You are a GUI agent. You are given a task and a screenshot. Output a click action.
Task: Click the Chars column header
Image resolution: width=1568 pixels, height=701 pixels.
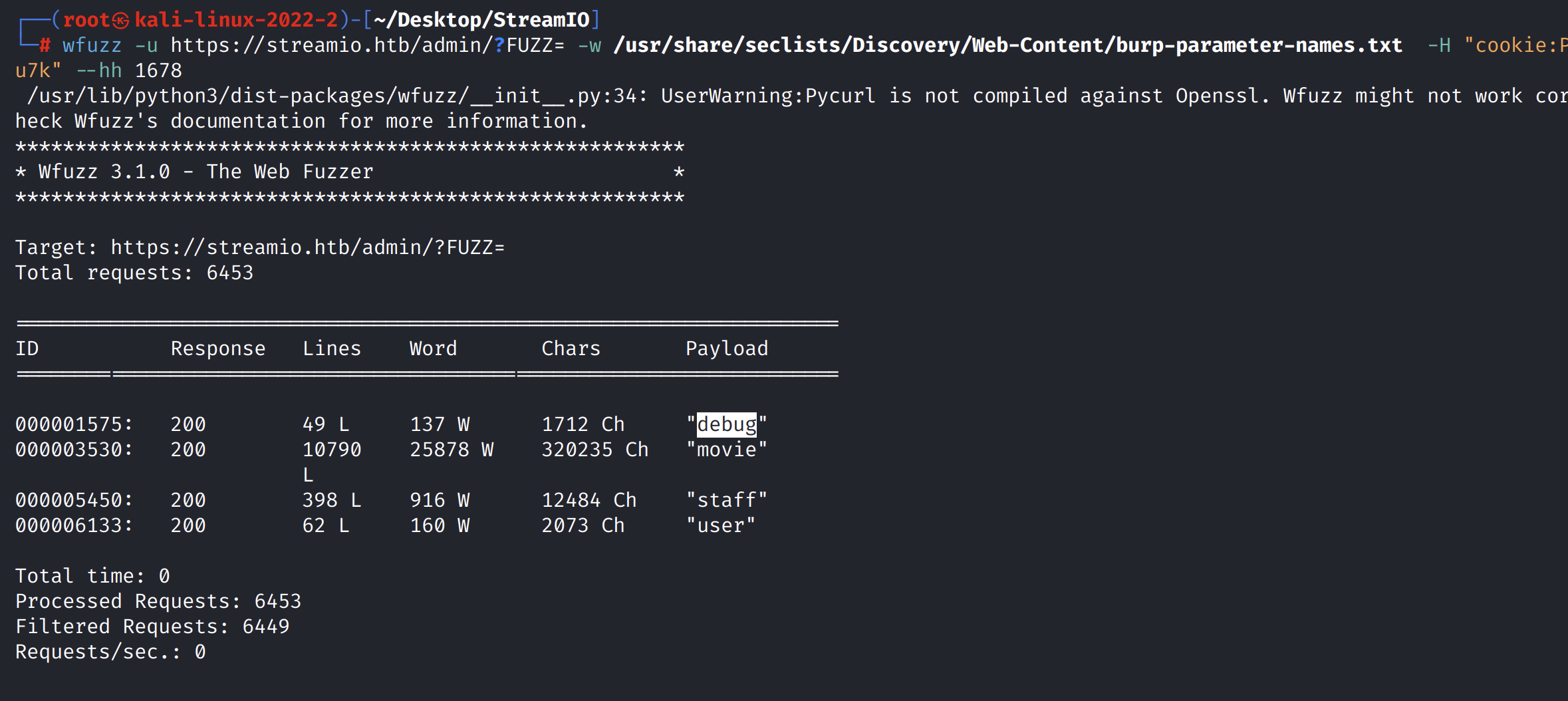tap(571, 349)
